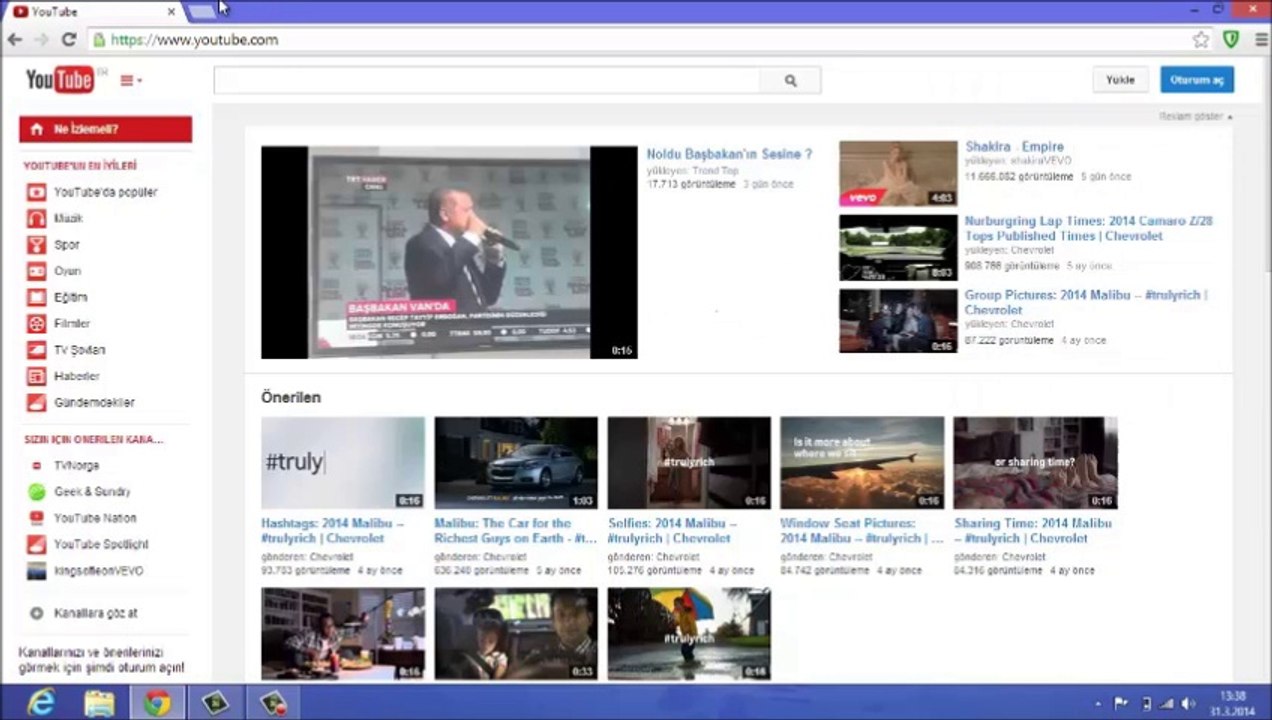Go back in the browser
The width and height of the screenshot is (1272, 720).
[x=15, y=40]
